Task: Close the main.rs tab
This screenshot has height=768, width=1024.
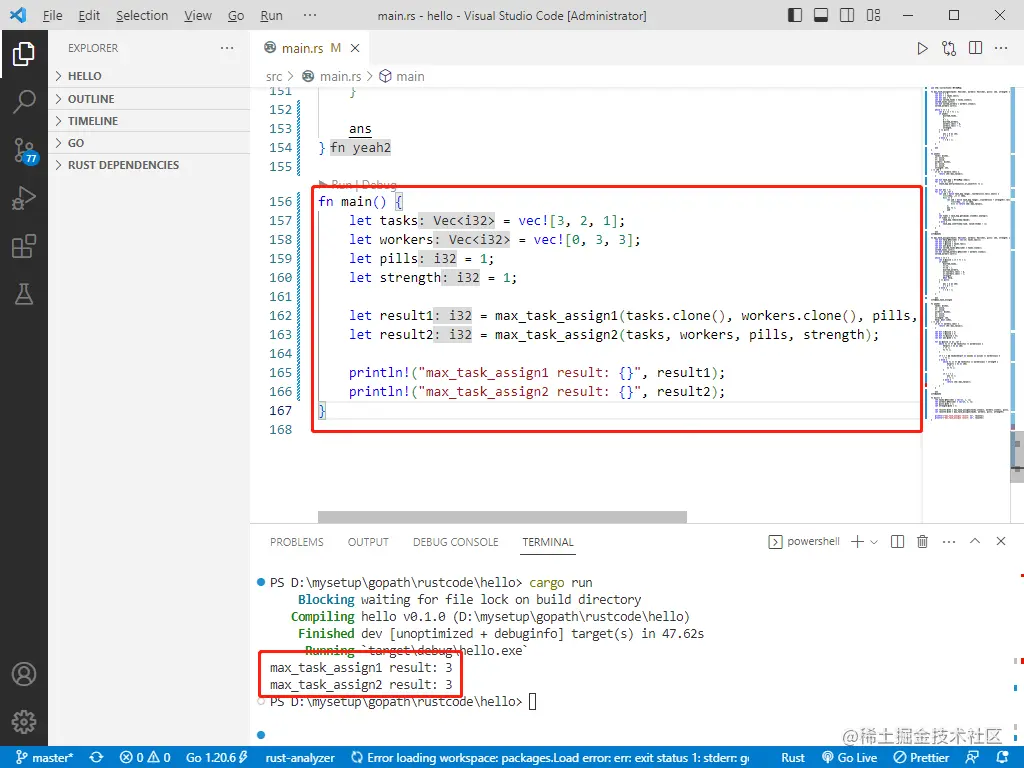Action: coord(355,48)
